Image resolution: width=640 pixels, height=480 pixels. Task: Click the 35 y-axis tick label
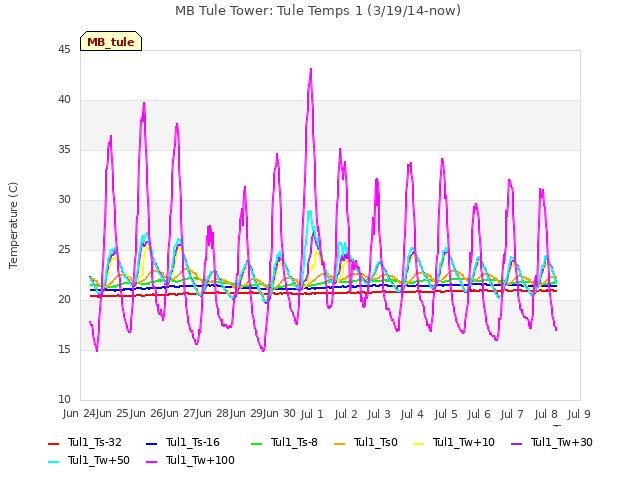[64, 150]
